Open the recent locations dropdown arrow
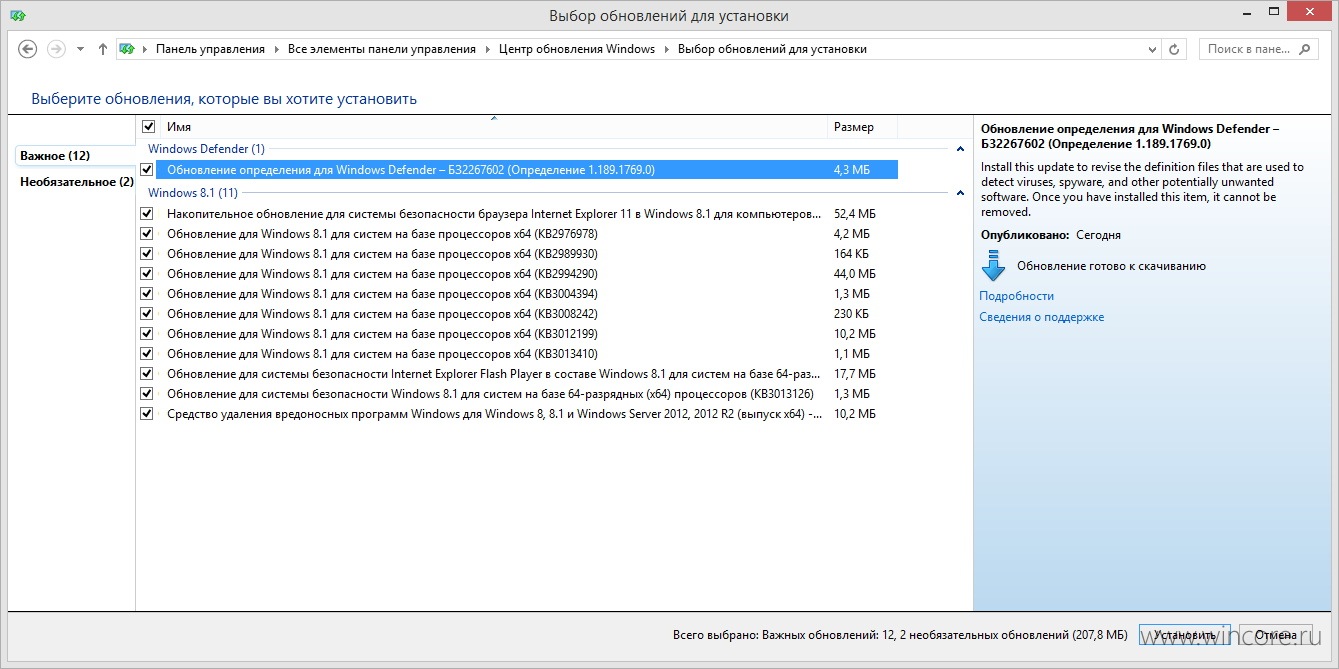Screen dimensions: 1339x669 [x=81, y=49]
